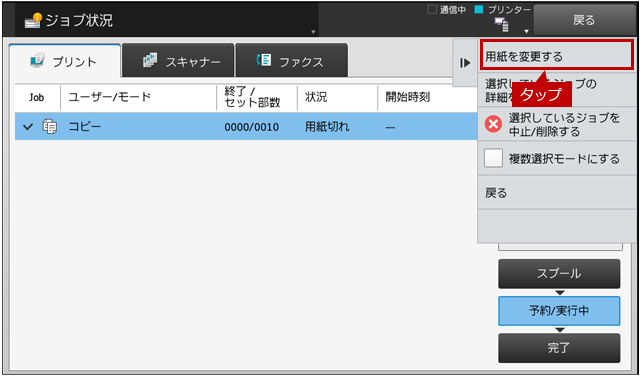The width and height of the screenshot is (640, 376).
Task: Select the コピー job row
Action: point(246,127)
